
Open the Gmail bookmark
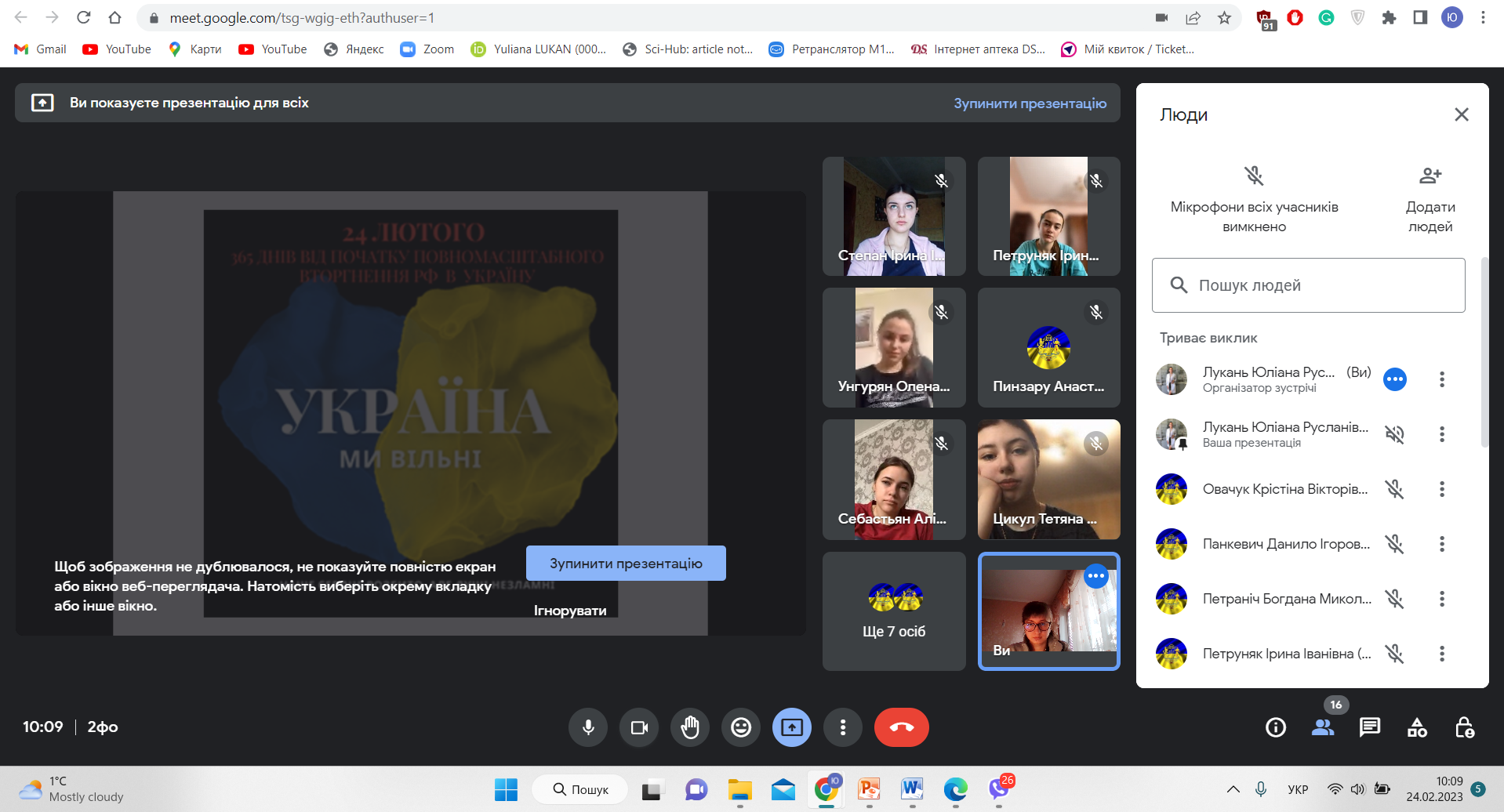(41, 49)
